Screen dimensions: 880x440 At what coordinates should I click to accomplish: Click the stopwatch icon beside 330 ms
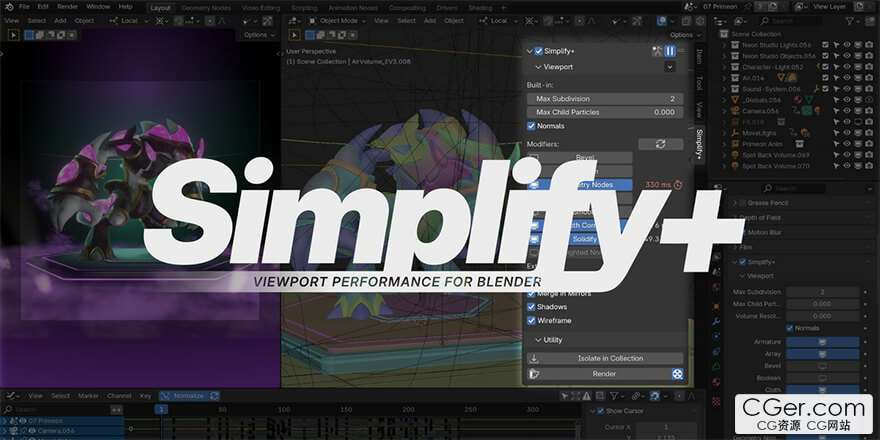(678, 185)
